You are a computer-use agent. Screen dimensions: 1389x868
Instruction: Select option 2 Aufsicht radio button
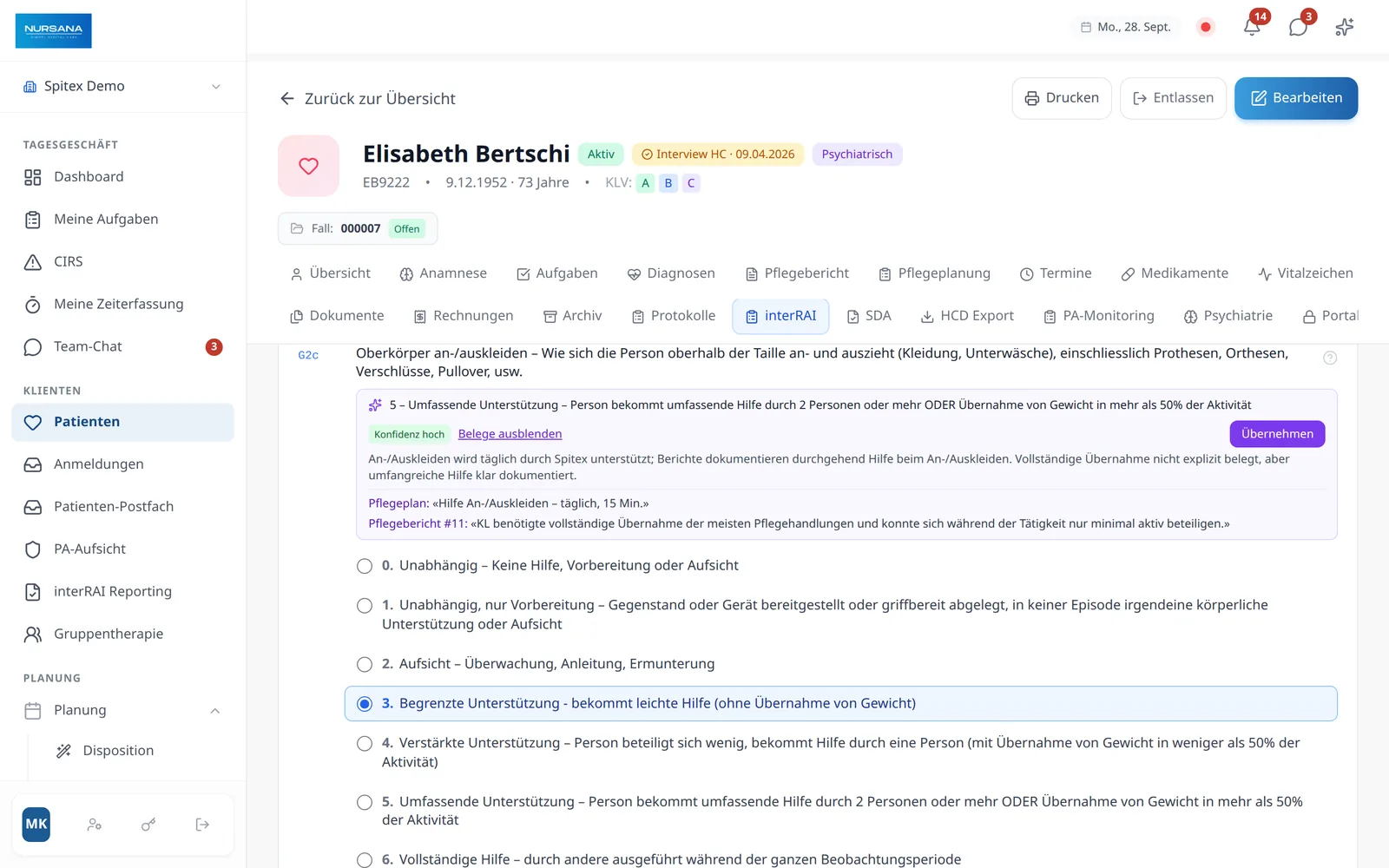point(365,664)
